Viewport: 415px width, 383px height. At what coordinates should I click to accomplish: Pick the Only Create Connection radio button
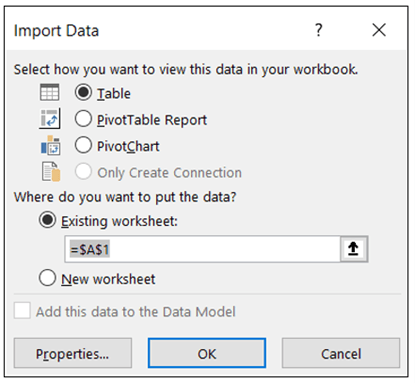click(83, 171)
